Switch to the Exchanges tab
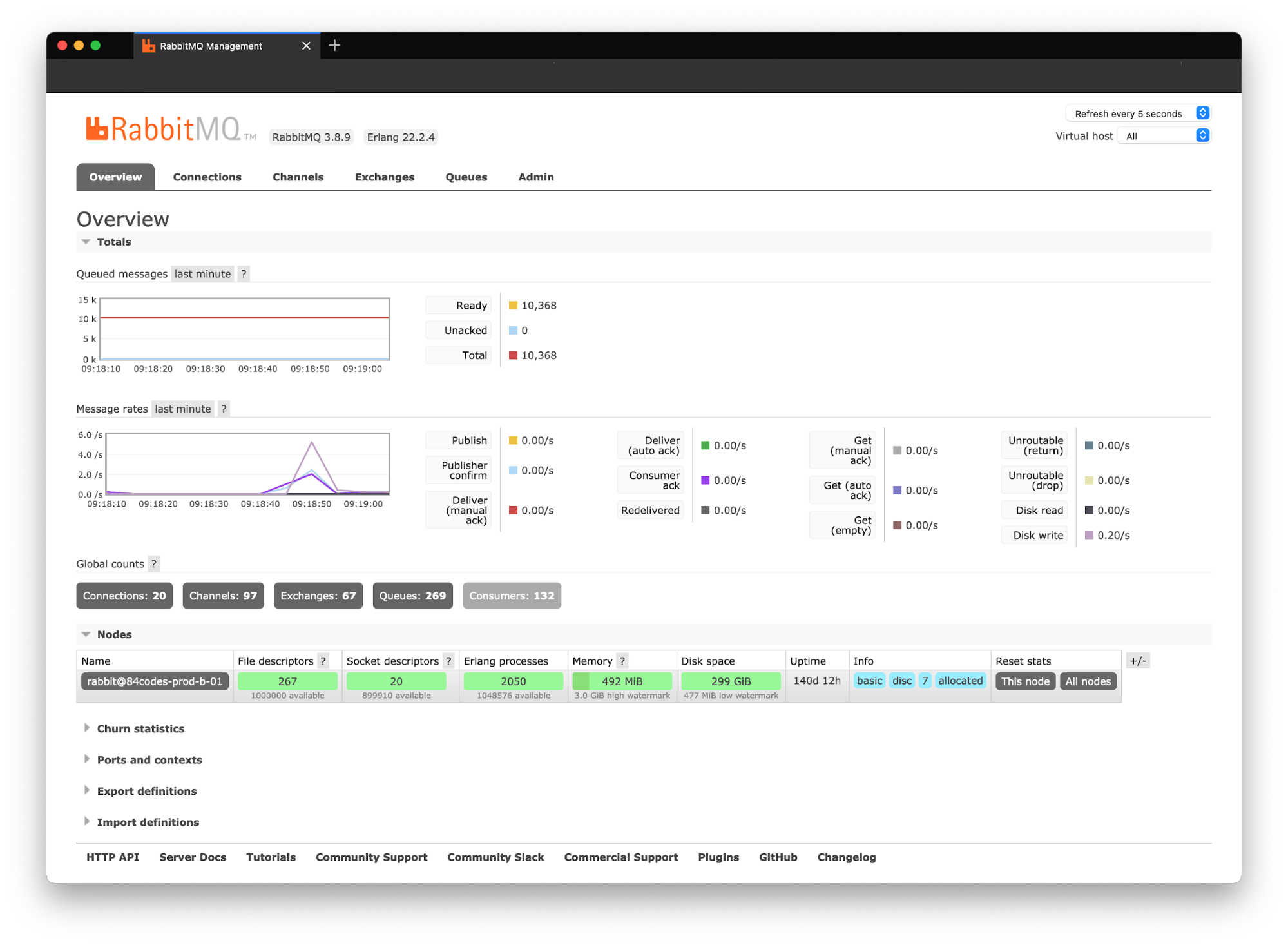1288x945 pixels. pyautogui.click(x=384, y=177)
